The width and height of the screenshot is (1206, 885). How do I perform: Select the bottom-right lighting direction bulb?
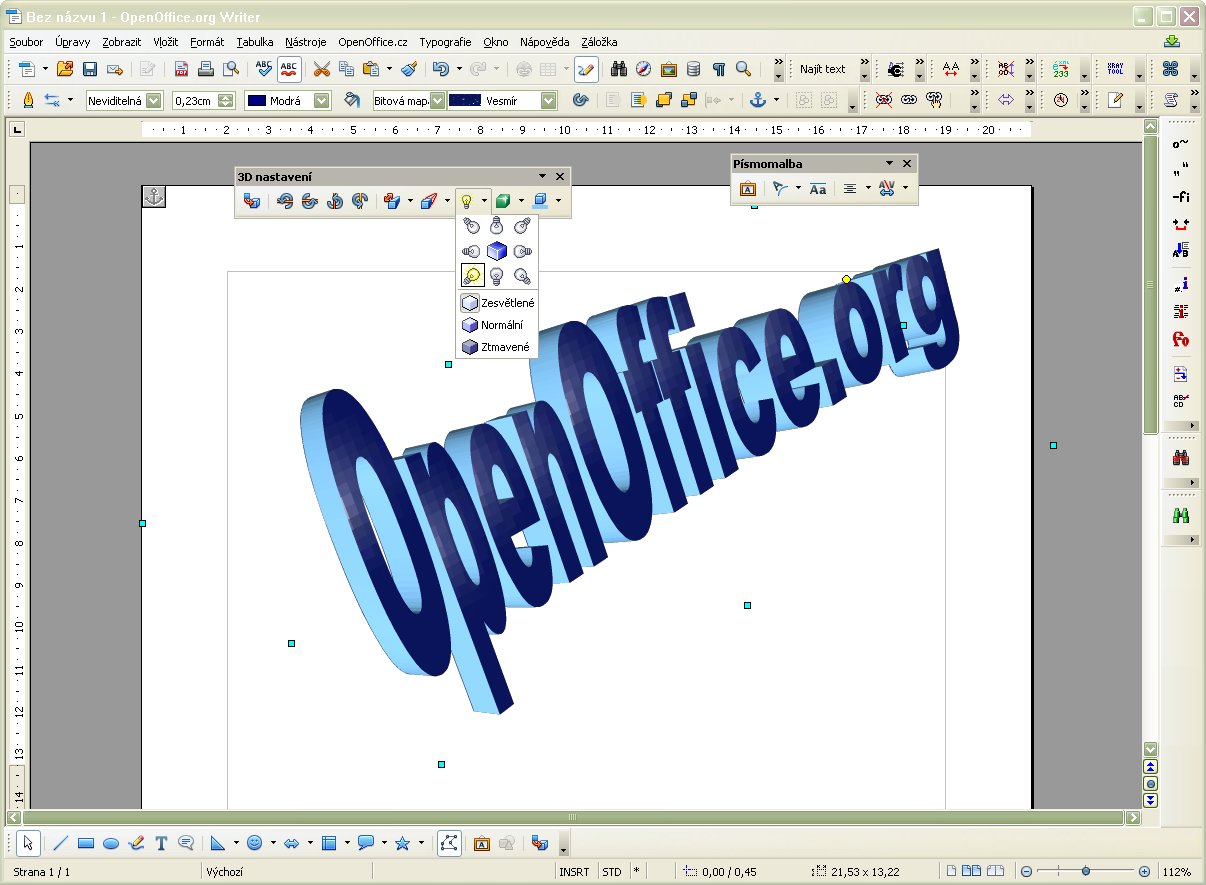click(521, 275)
